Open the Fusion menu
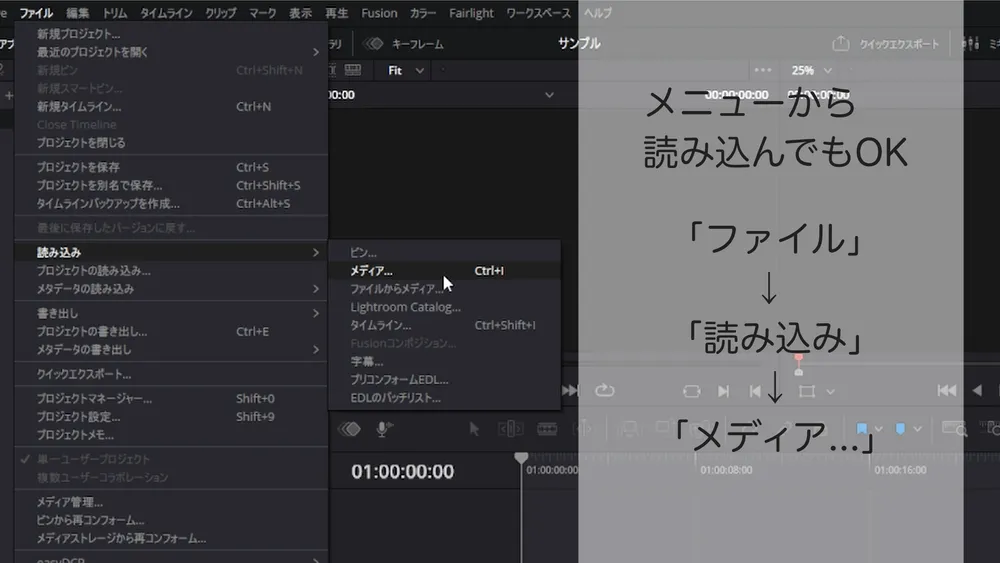Viewport: 1000px width, 563px height. pyautogui.click(x=379, y=13)
